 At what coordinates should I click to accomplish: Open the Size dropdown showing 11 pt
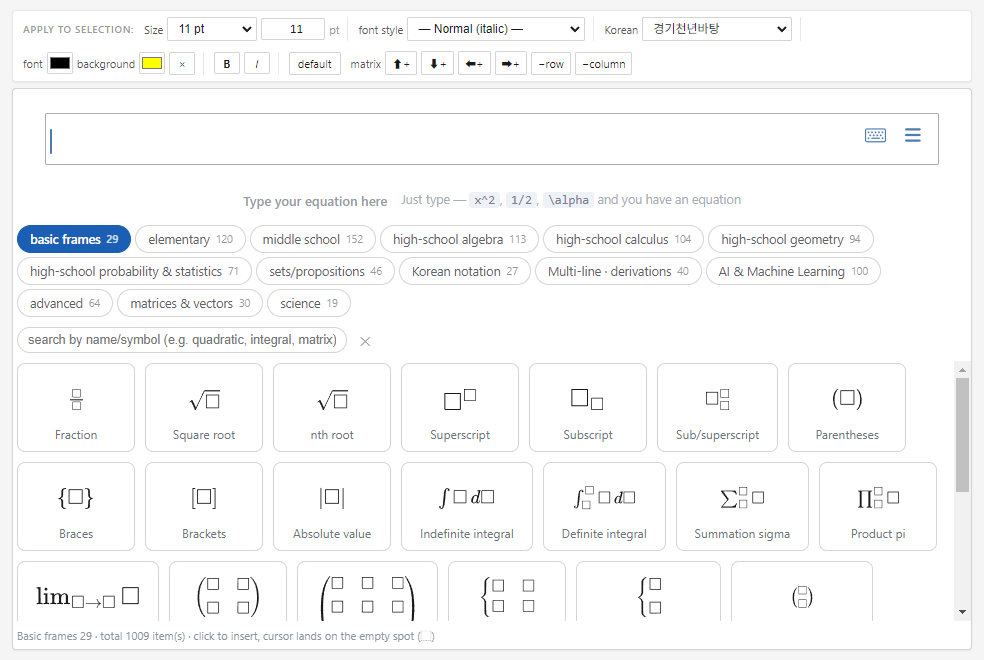[212, 29]
